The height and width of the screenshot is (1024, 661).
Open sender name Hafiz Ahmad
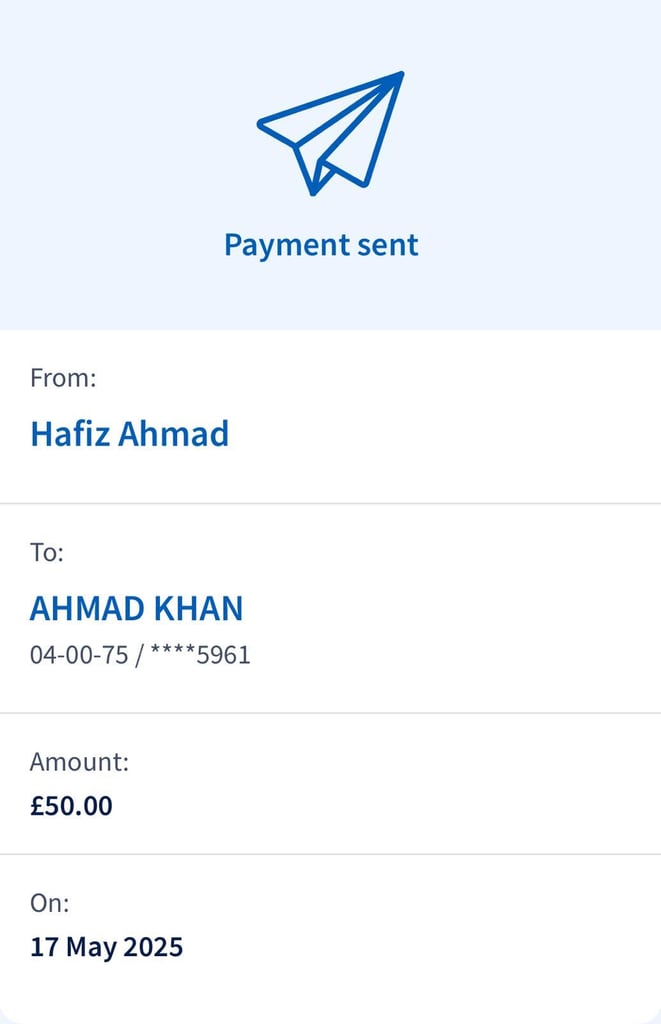pyautogui.click(x=129, y=434)
